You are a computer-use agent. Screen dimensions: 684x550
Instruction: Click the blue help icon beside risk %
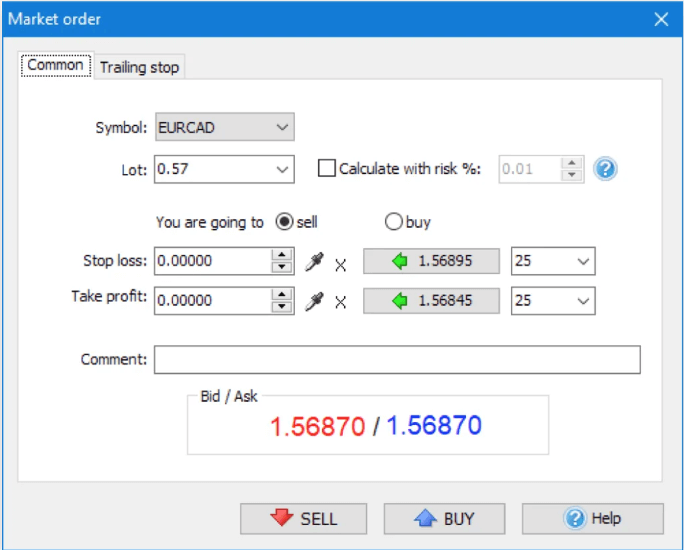click(604, 169)
